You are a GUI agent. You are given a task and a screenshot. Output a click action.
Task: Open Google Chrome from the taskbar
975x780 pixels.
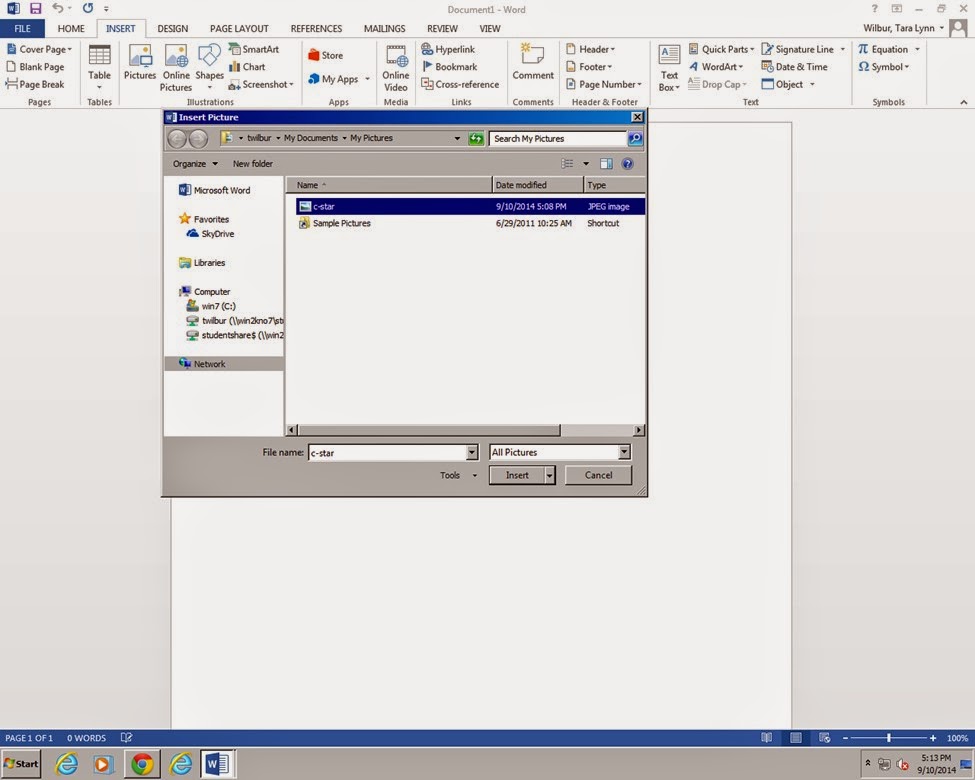pos(142,763)
